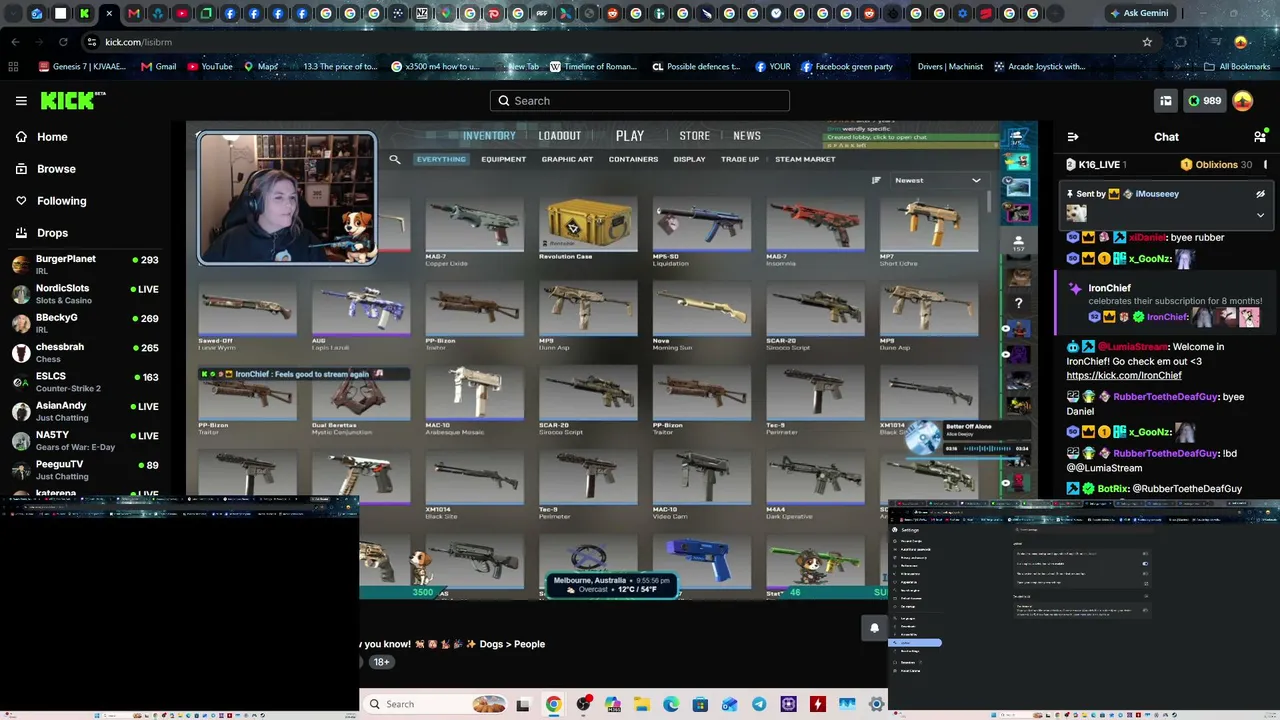
Task: Click the inventory search magnifier icon
Action: 395,159
